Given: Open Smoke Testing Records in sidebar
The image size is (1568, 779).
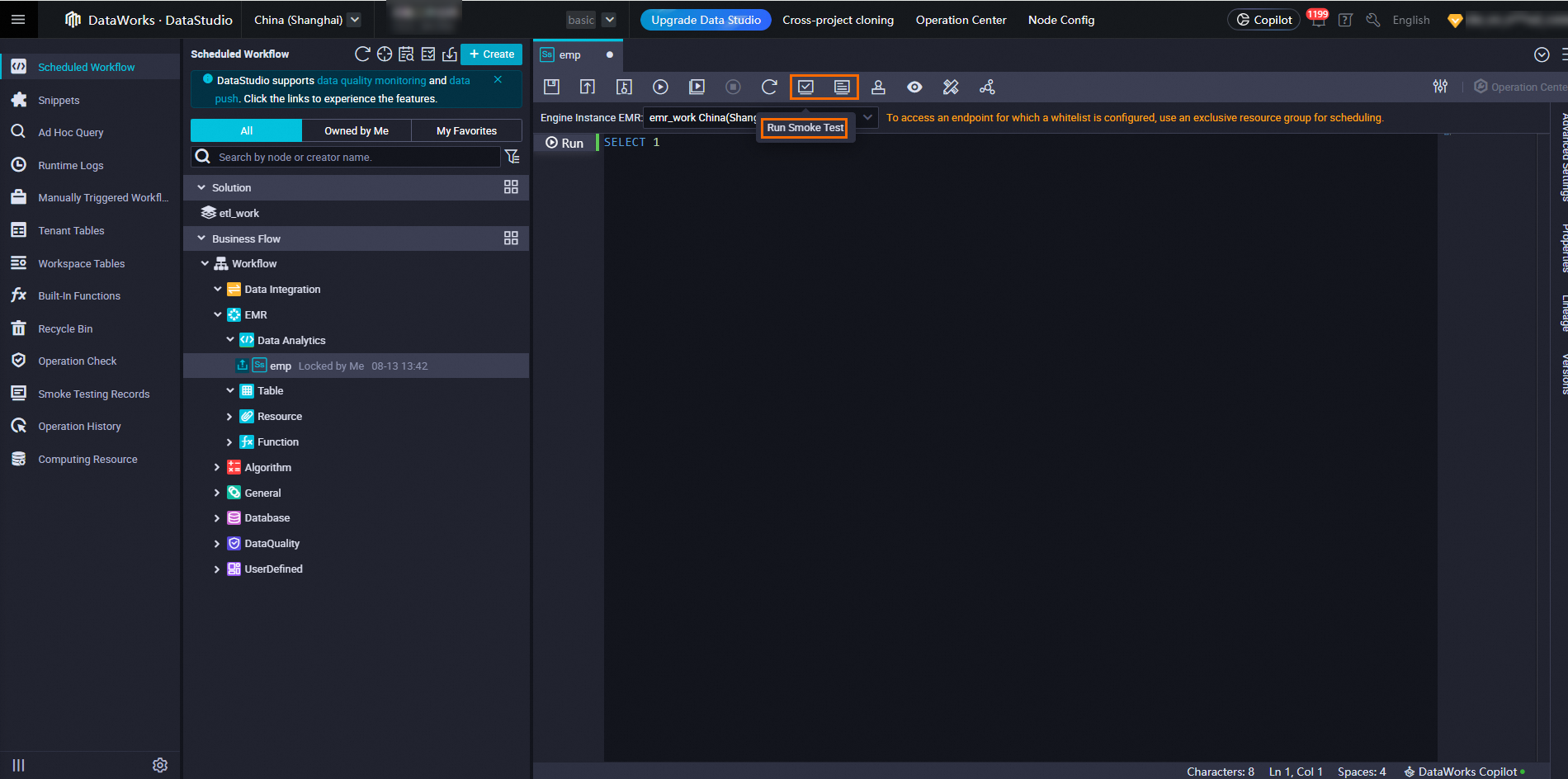Looking at the screenshot, I should coord(93,394).
